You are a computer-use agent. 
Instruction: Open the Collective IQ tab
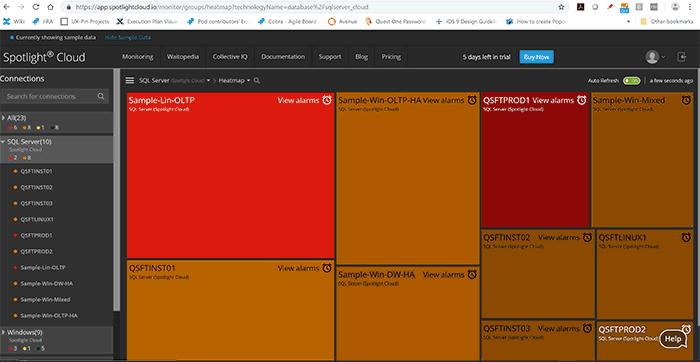pos(230,57)
